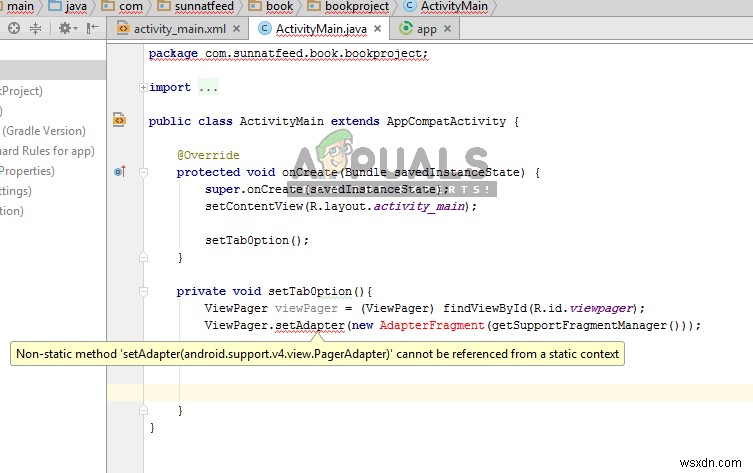
Task: Click setTabOption() call inside onCreate
Action: [257, 240]
